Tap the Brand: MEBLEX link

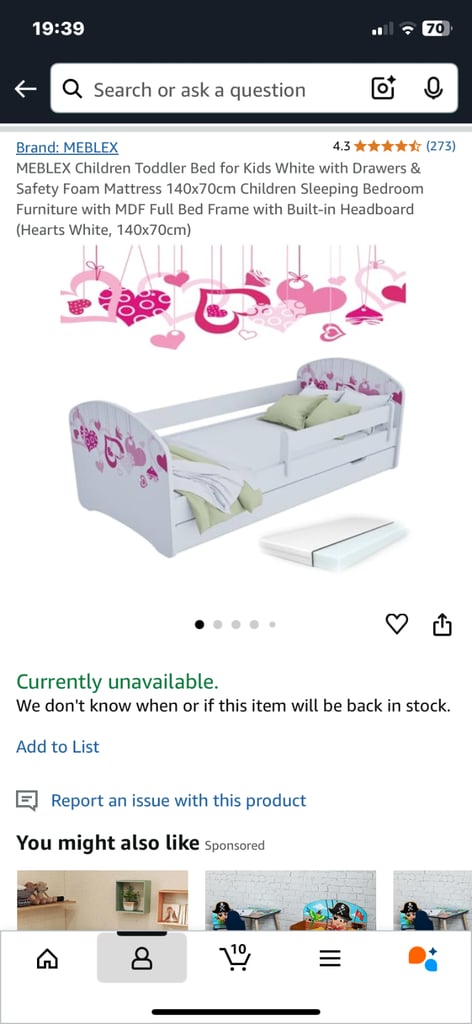(x=67, y=148)
